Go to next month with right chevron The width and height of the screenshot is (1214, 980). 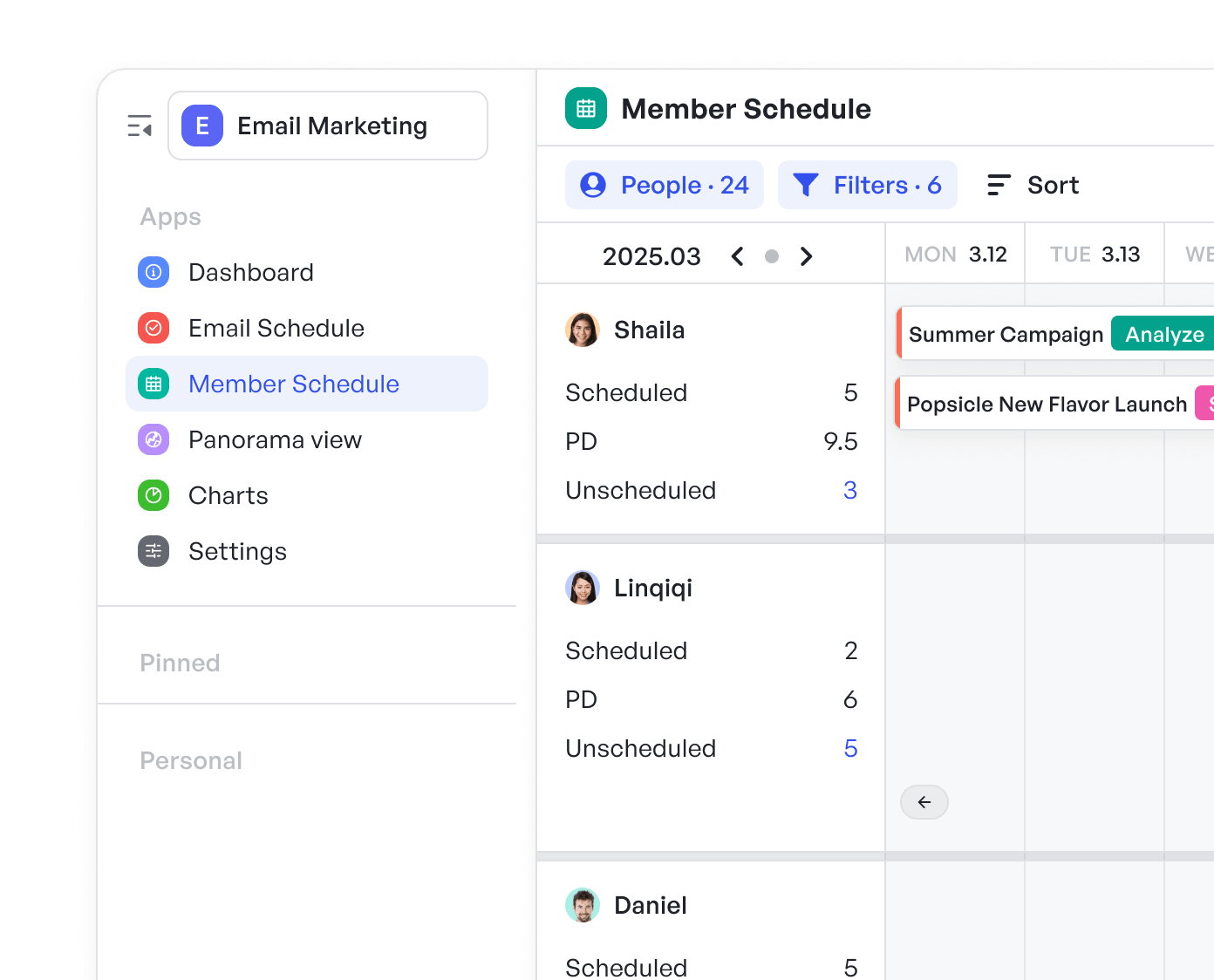tap(806, 256)
